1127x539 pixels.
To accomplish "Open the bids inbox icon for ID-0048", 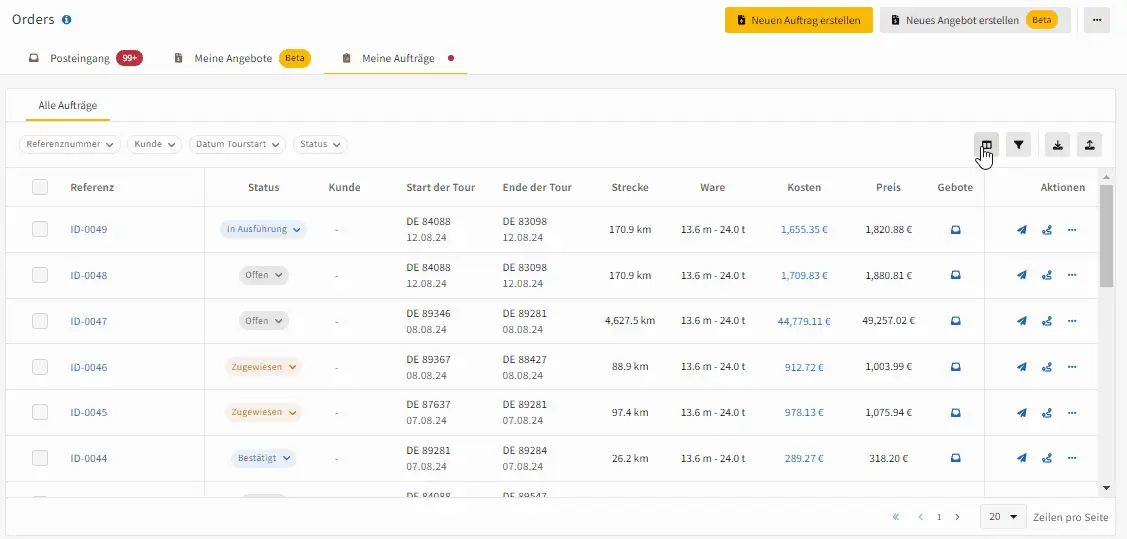I will tap(955, 275).
